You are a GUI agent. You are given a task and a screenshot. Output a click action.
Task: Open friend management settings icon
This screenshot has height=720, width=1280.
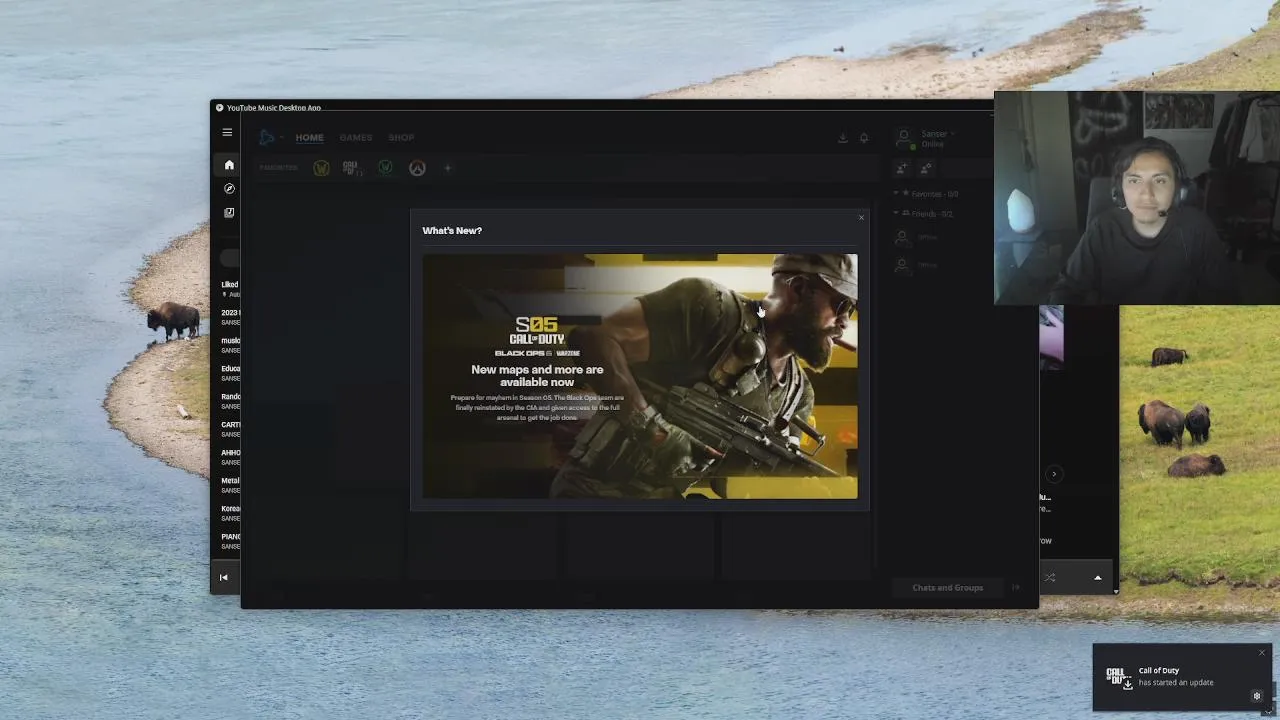point(926,168)
